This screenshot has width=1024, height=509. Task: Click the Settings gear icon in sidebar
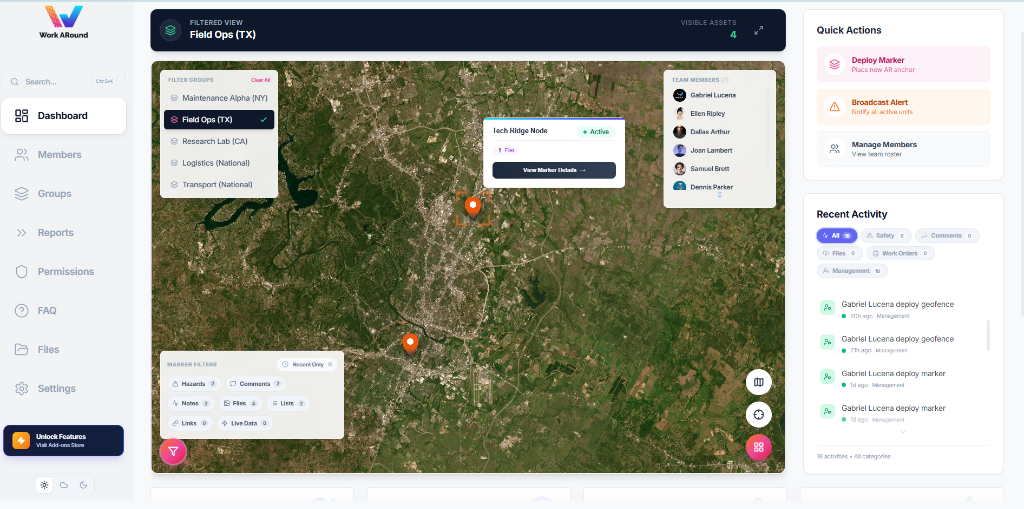[x=22, y=388]
